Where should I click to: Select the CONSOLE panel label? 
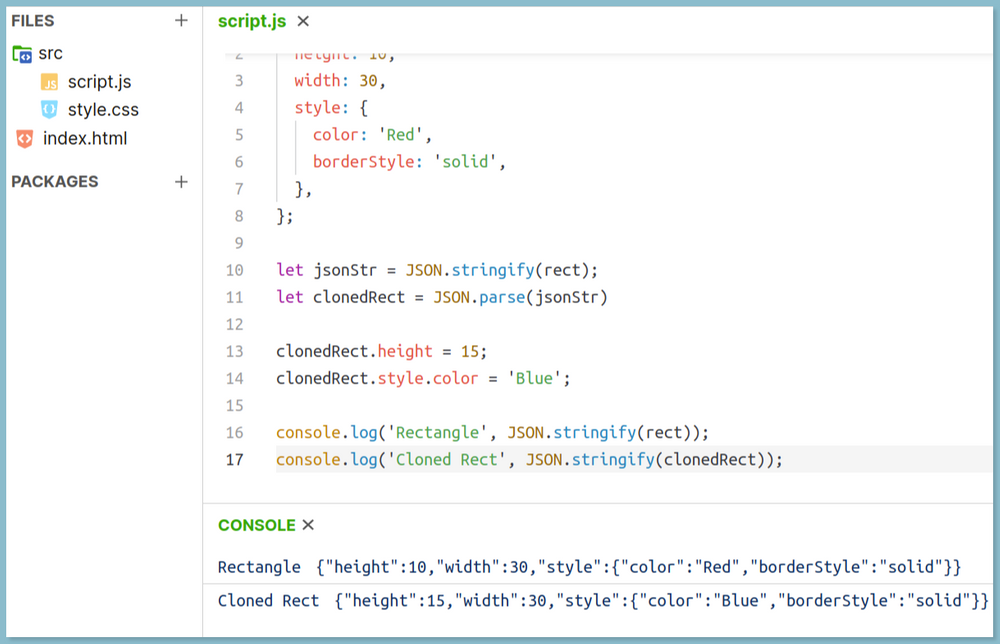click(x=256, y=525)
